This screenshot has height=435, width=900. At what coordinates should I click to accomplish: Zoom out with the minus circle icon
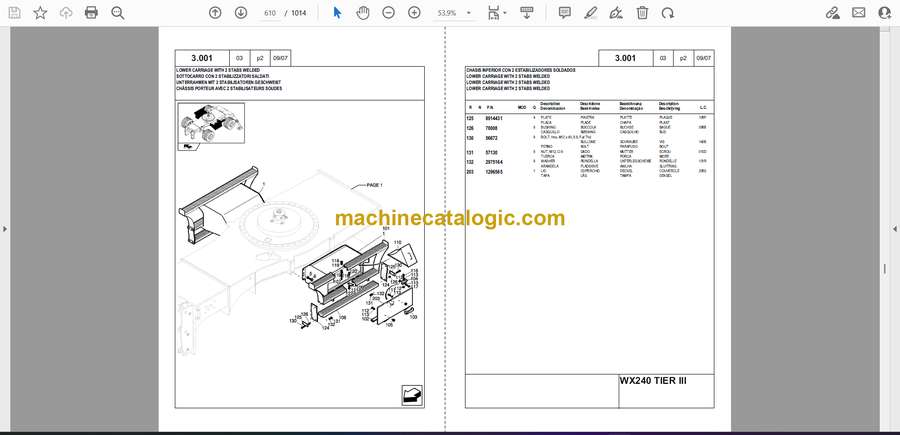click(389, 13)
